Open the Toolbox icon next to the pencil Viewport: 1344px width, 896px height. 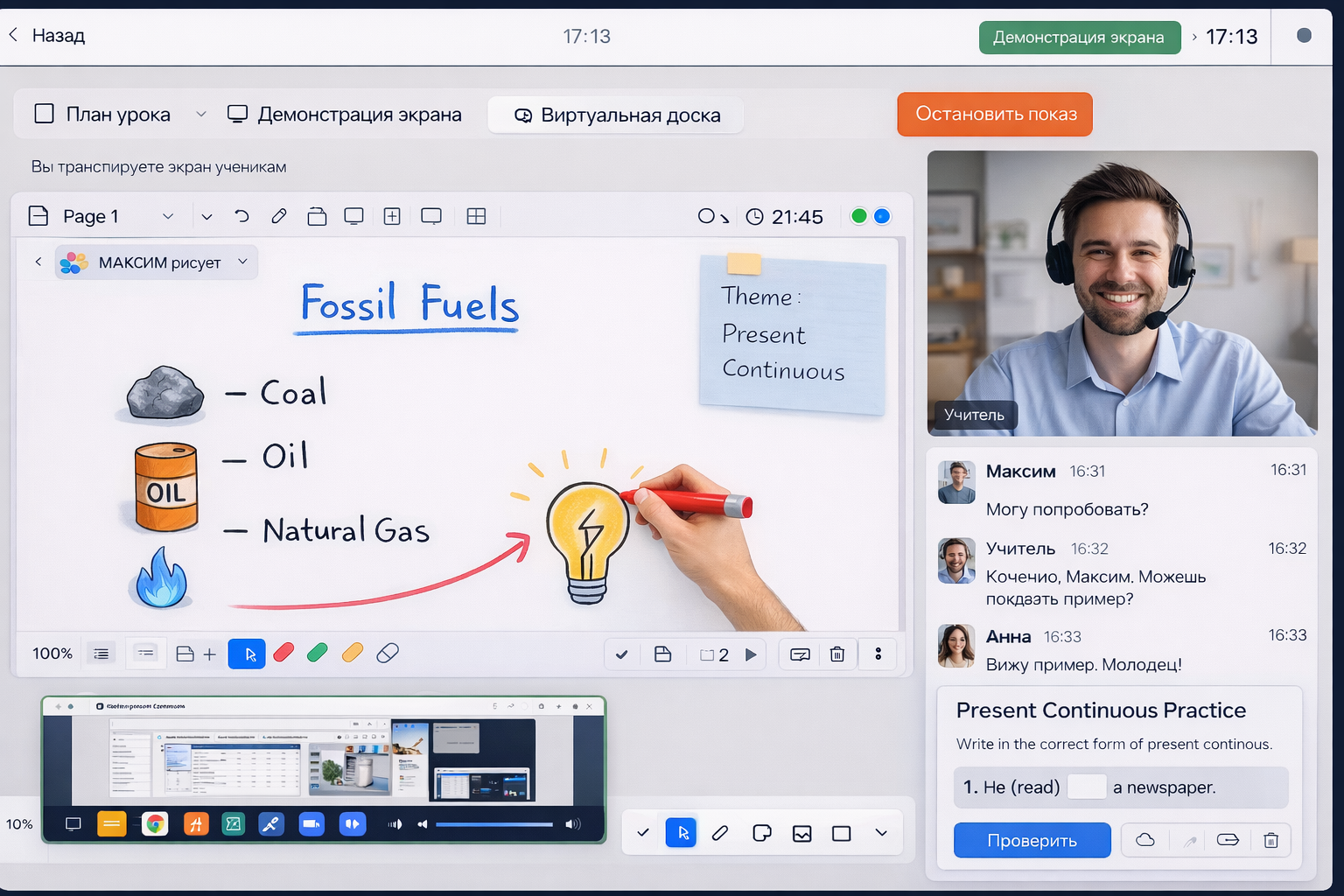(x=317, y=216)
